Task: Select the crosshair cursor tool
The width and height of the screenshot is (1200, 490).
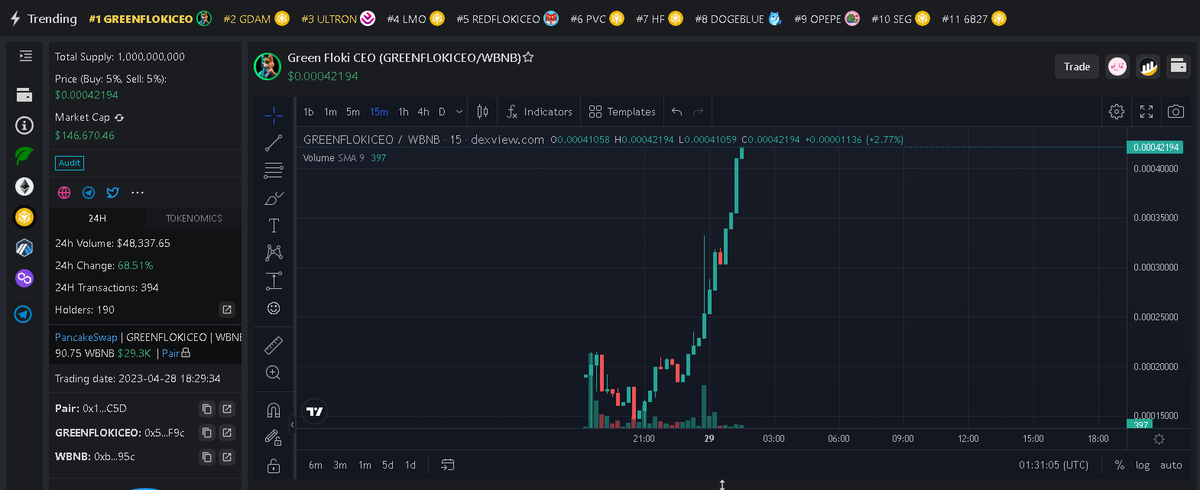Action: (273, 115)
